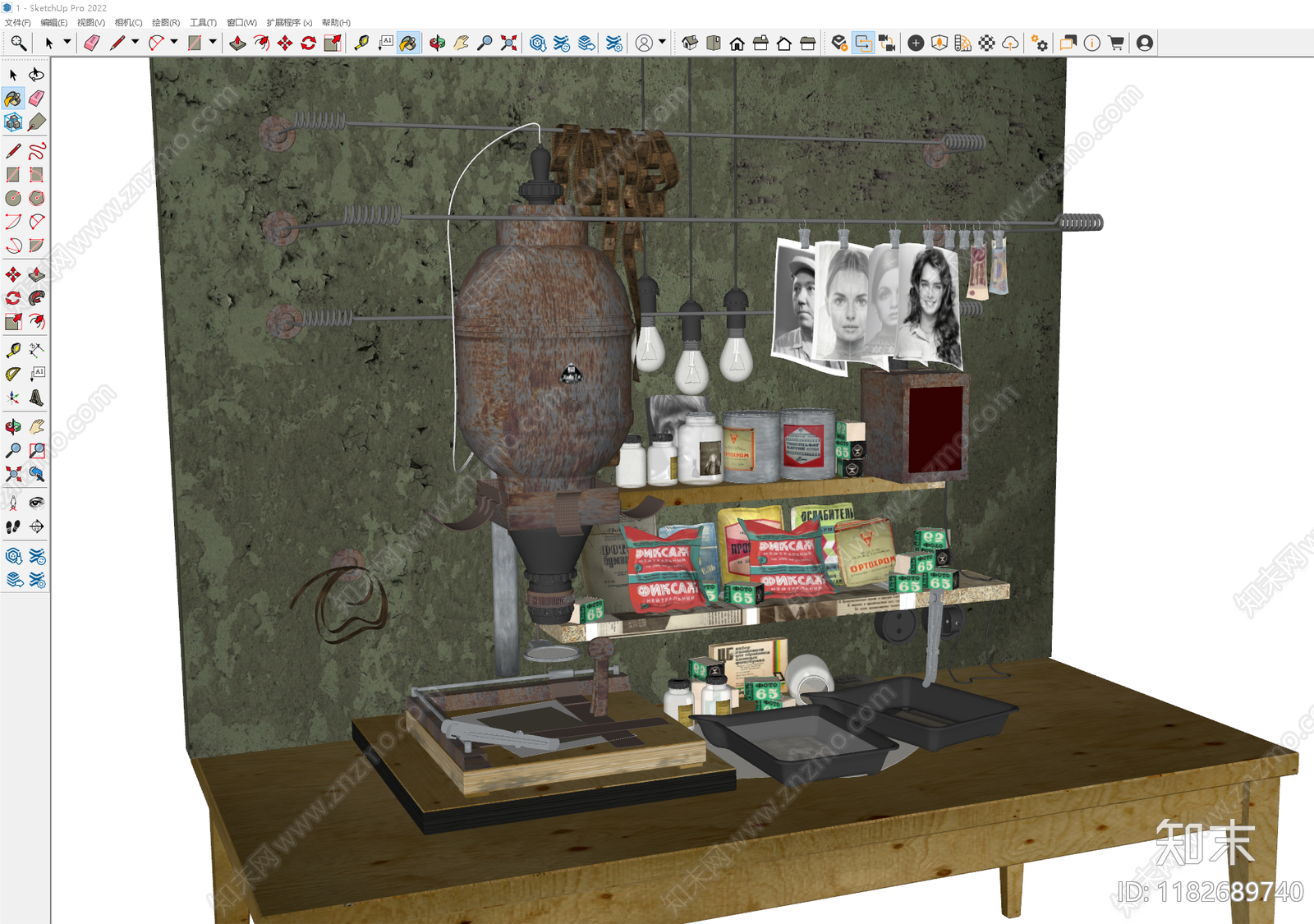Select the Text label tool in top toolbar
The image size is (1314, 924).
(x=385, y=43)
